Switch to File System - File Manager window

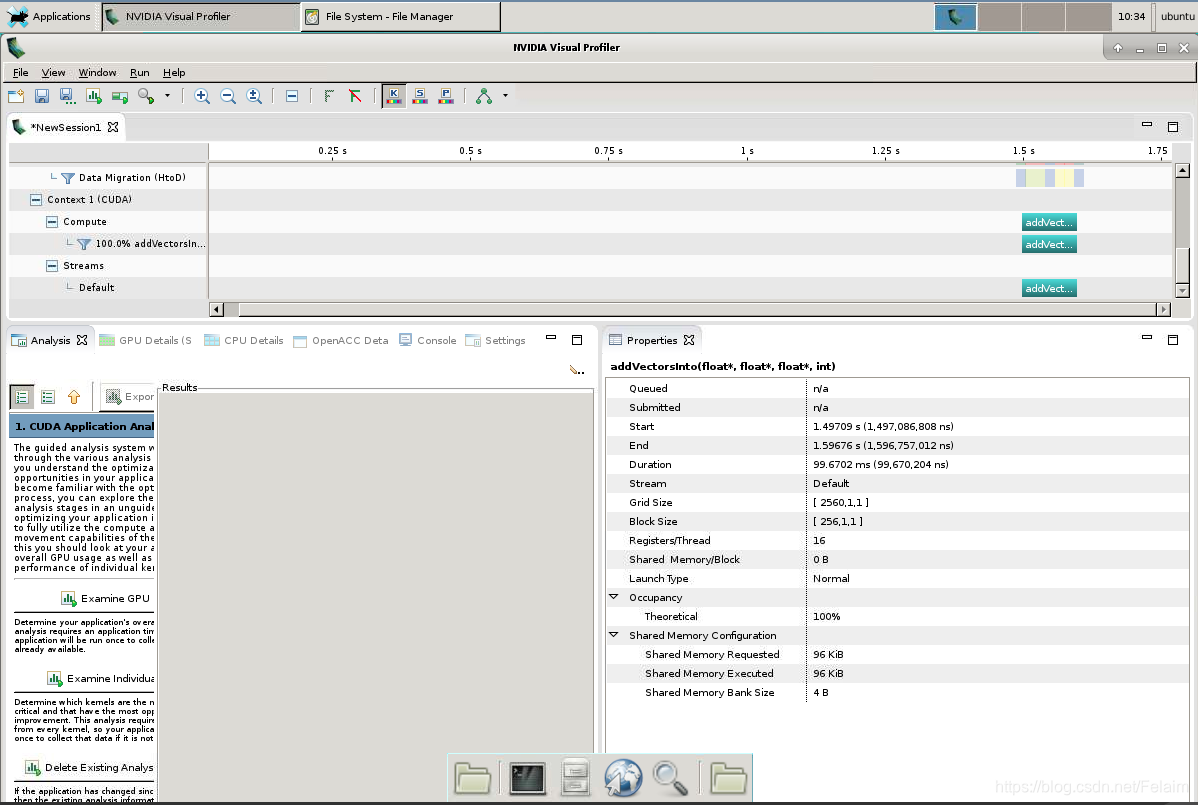click(x=401, y=16)
